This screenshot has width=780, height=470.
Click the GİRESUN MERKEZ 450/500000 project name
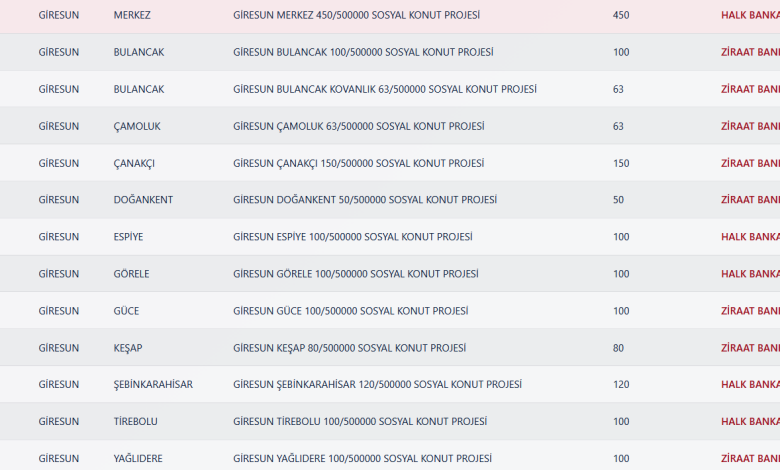pyautogui.click(x=355, y=16)
